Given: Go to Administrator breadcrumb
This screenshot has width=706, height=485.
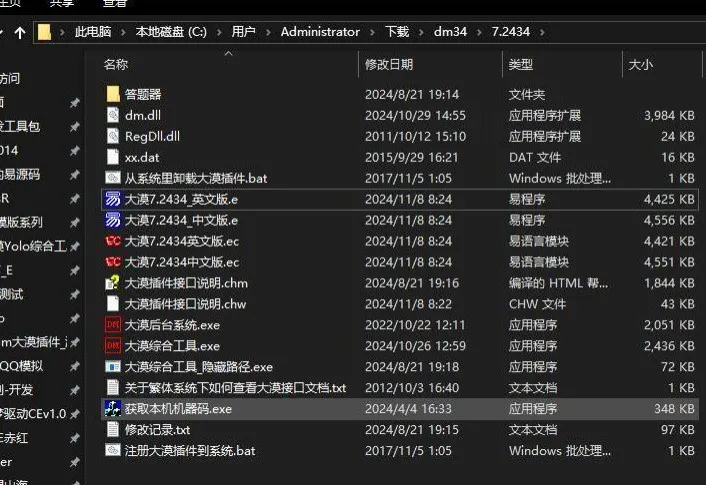Looking at the screenshot, I should point(320,32).
